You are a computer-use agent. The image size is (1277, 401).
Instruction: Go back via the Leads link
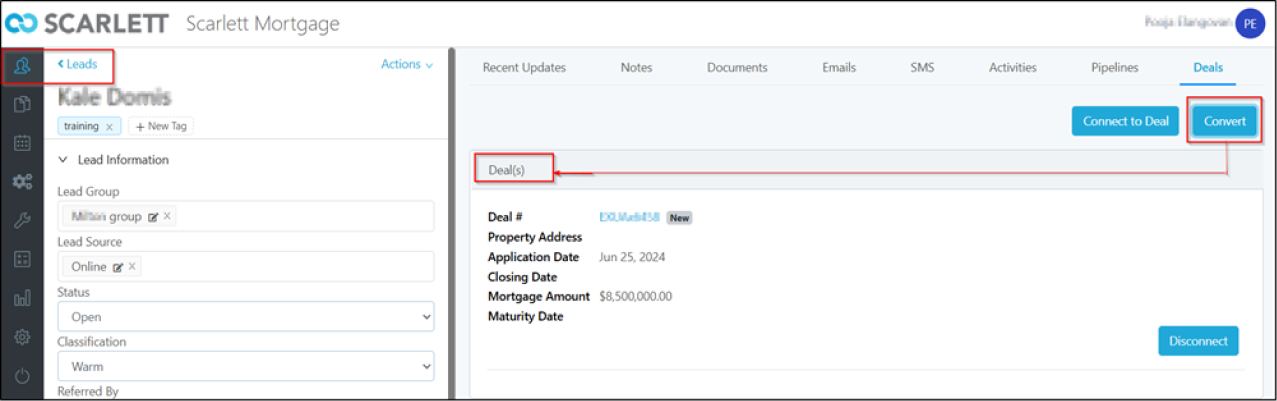pyautogui.click(x=78, y=64)
